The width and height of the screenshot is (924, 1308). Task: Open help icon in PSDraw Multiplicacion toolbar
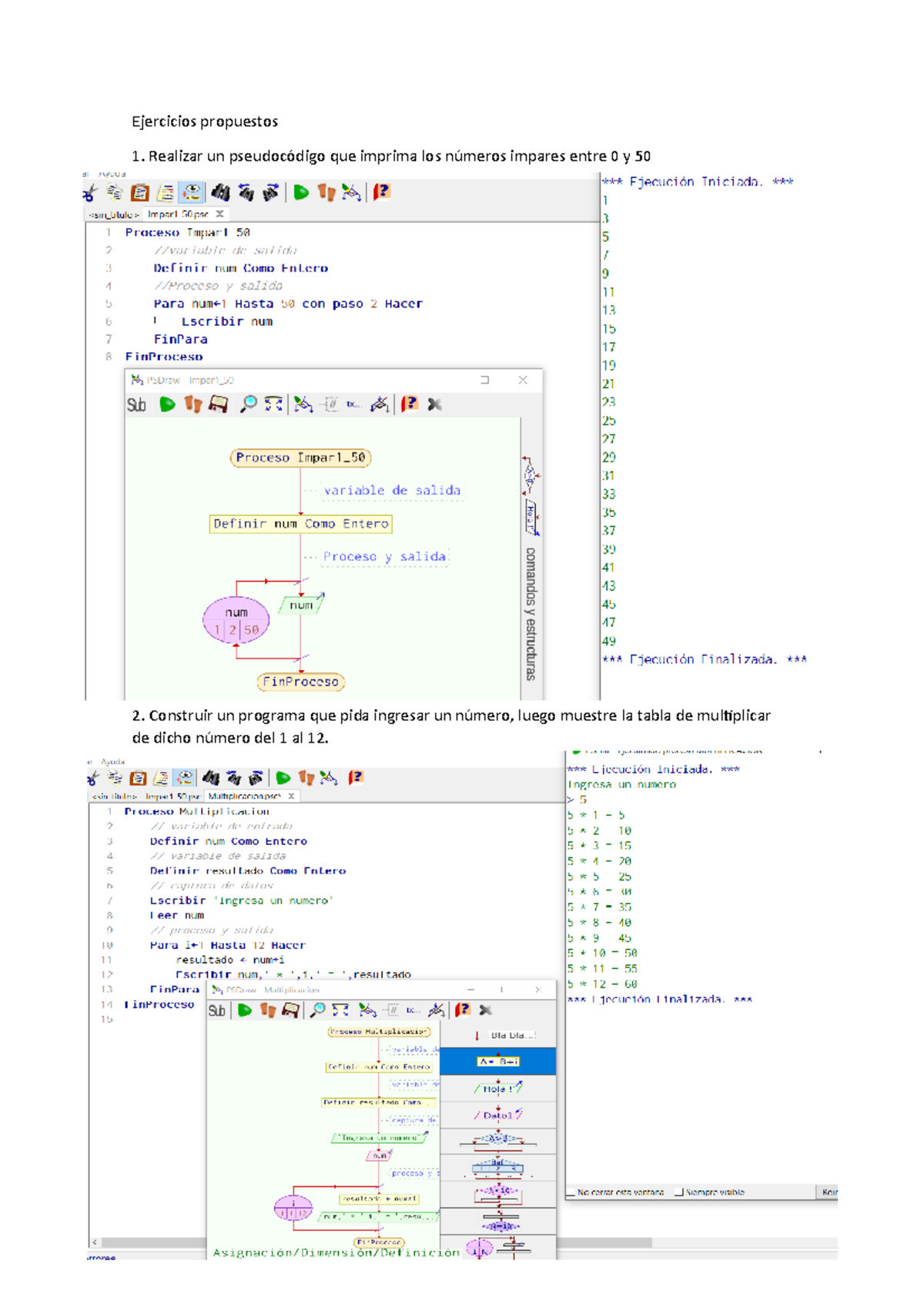click(x=462, y=1010)
